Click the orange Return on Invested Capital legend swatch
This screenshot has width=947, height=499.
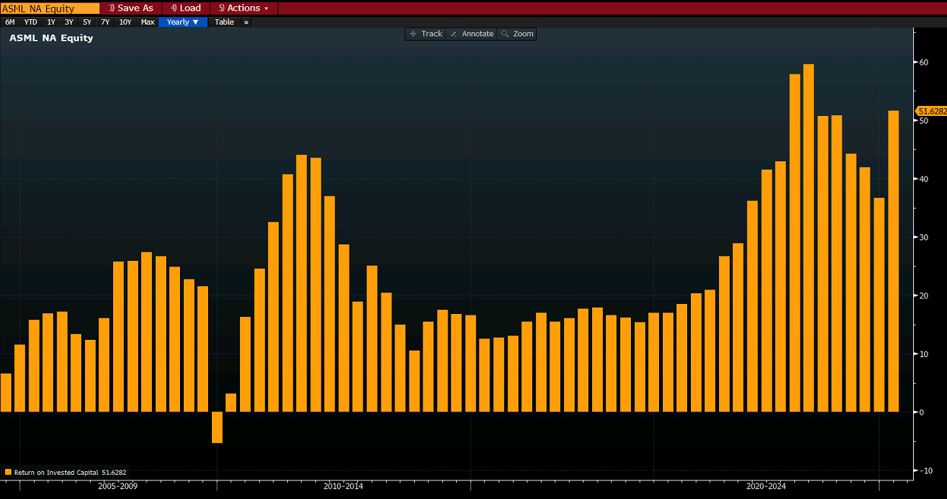[8, 472]
